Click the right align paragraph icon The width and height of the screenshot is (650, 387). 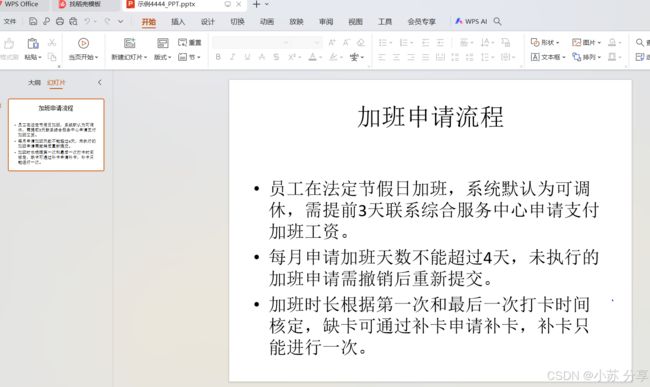411,57
